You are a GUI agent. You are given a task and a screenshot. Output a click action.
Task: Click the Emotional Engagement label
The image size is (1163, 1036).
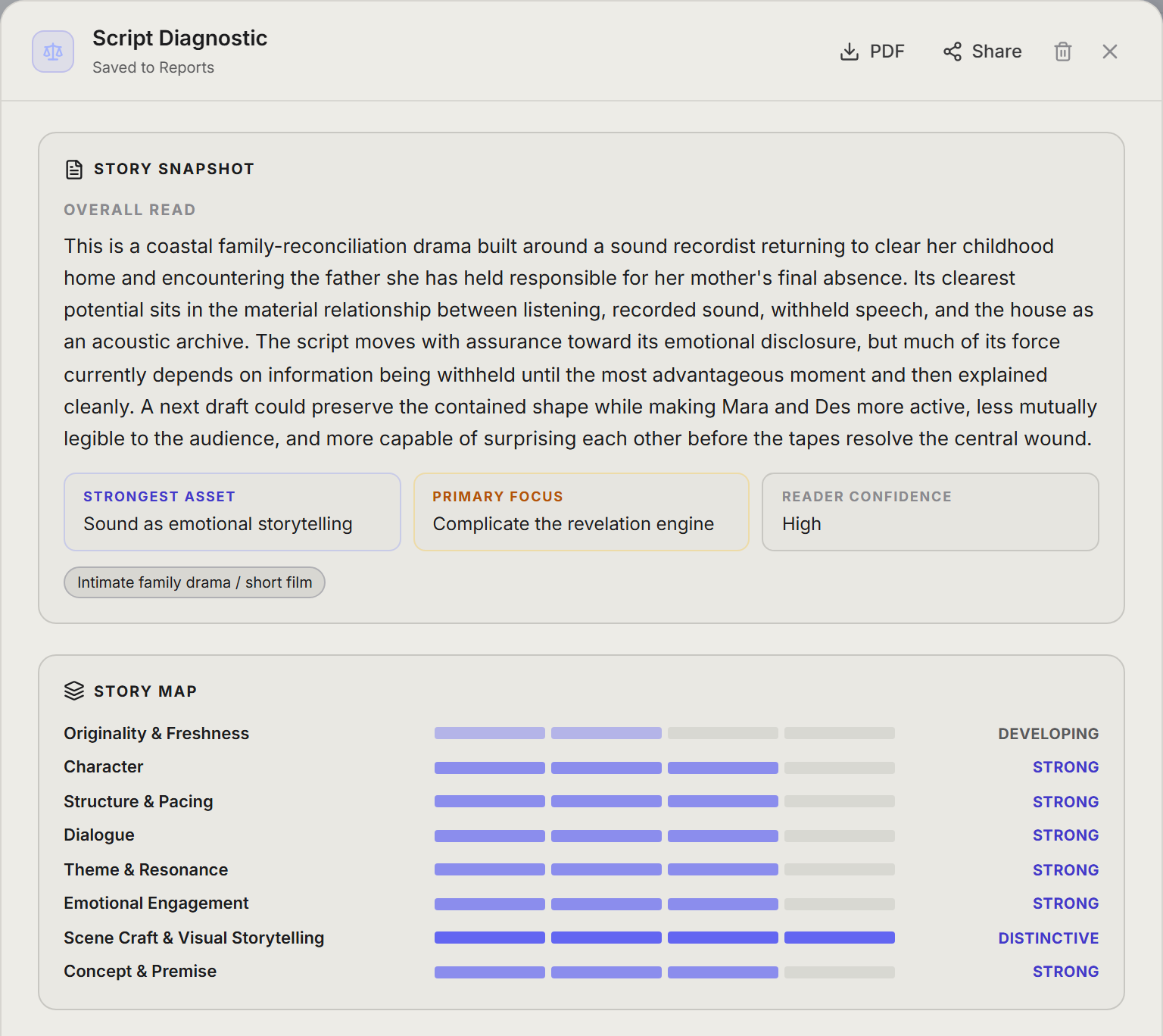(x=156, y=903)
